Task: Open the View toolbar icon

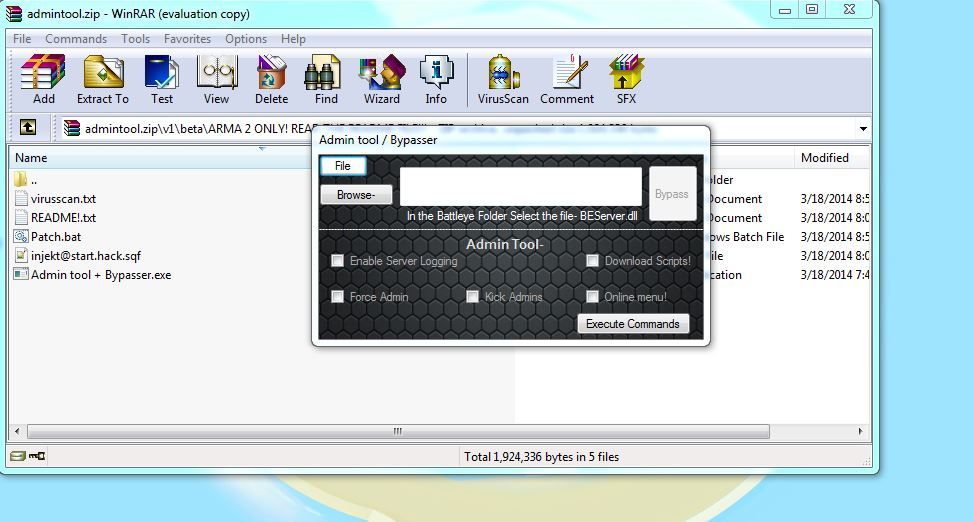Action: click(x=216, y=78)
